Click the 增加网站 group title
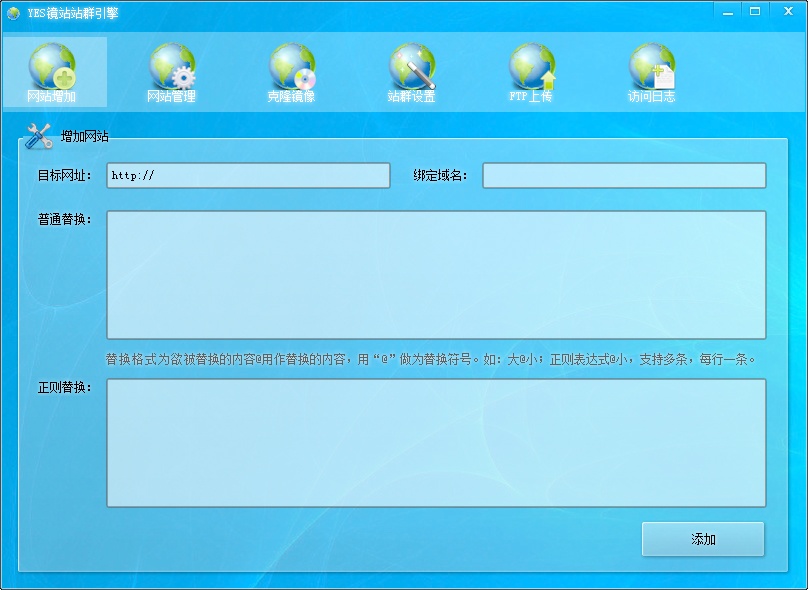808x590 pixels. point(85,137)
